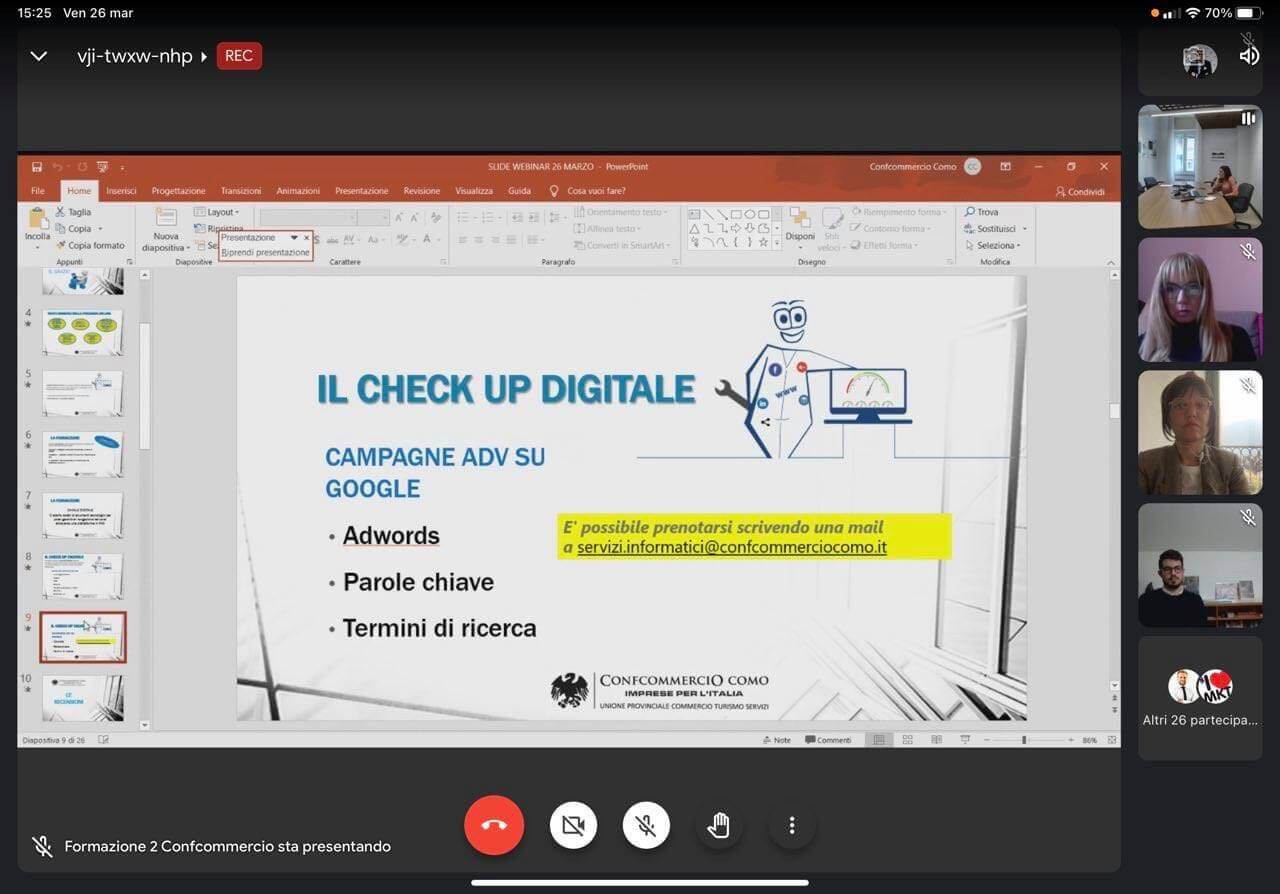Tap the speaker audio output icon
The width and height of the screenshot is (1280, 894).
pyautogui.click(x=1249, y=56)
